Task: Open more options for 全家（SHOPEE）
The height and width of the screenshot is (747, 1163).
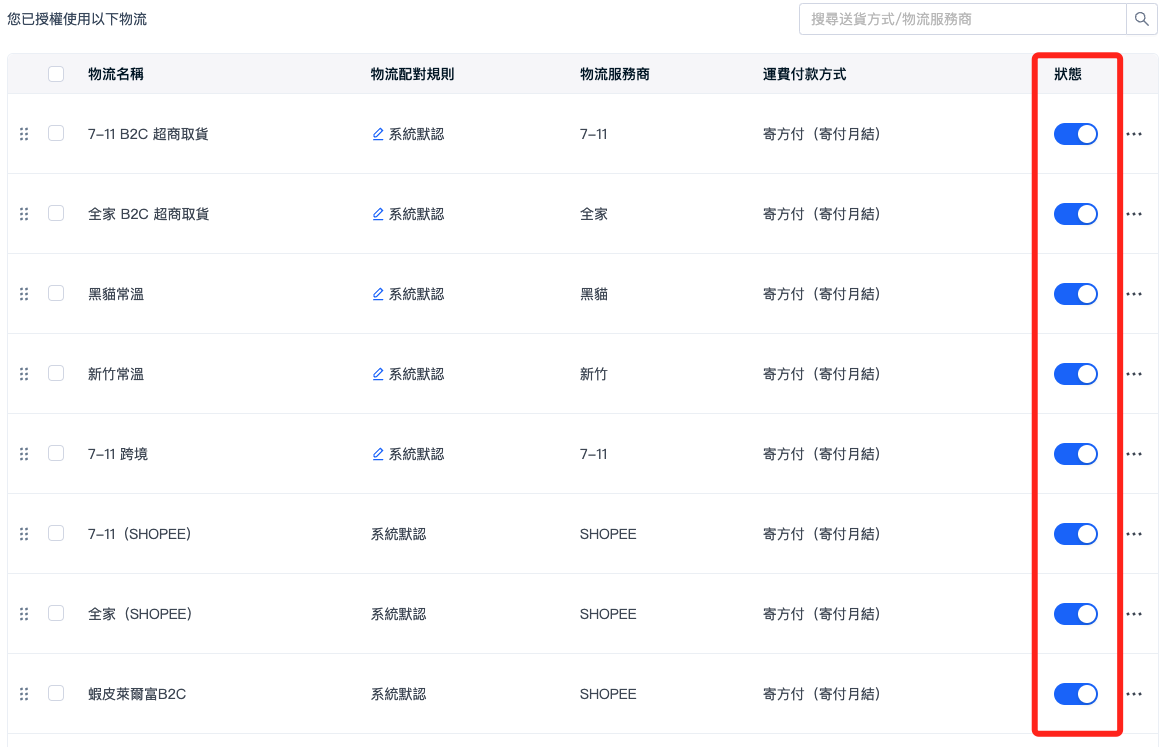Action: [x=1134, y=614]
